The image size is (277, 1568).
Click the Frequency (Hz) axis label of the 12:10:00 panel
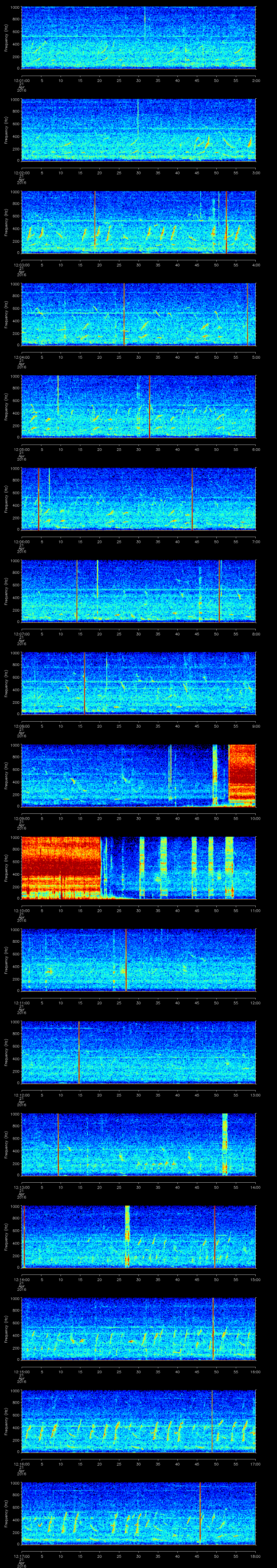(x=6, y=868)
